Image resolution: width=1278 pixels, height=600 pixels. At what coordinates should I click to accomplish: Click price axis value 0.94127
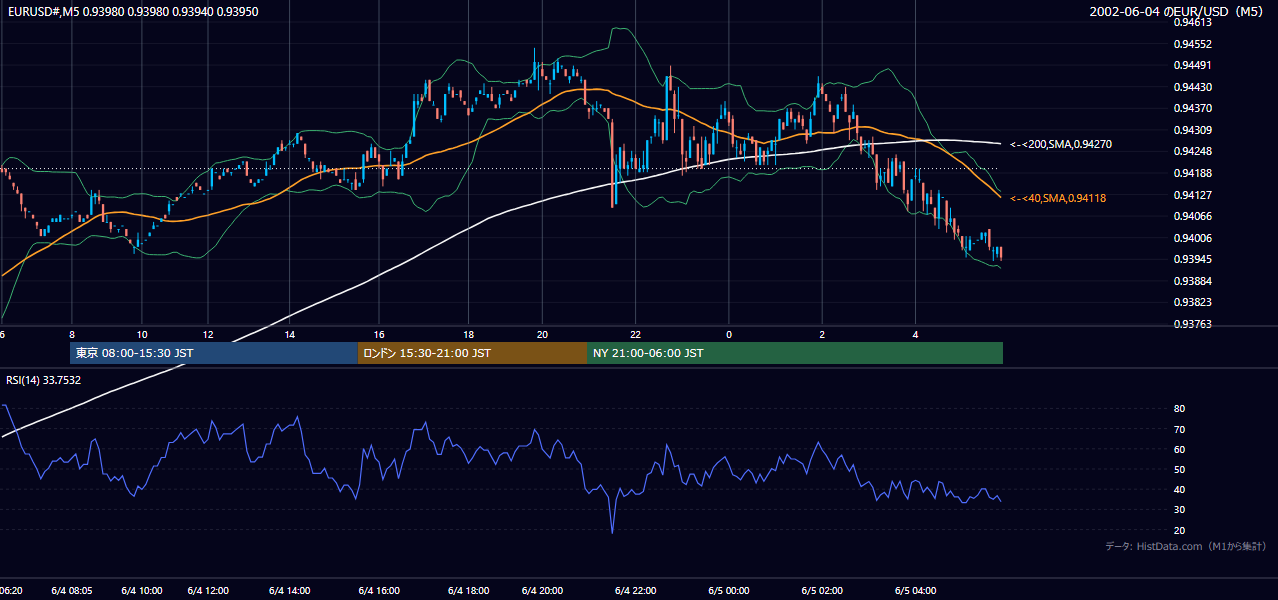tap(1192, 195)
